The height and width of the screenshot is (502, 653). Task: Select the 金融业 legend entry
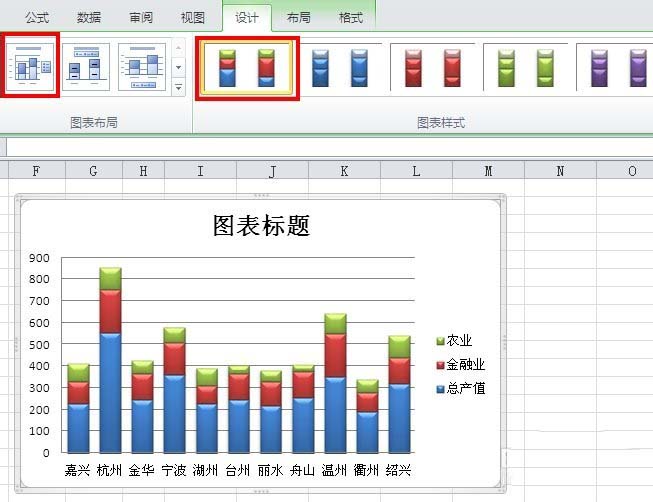pyautogui.click(x=460, y=365)
